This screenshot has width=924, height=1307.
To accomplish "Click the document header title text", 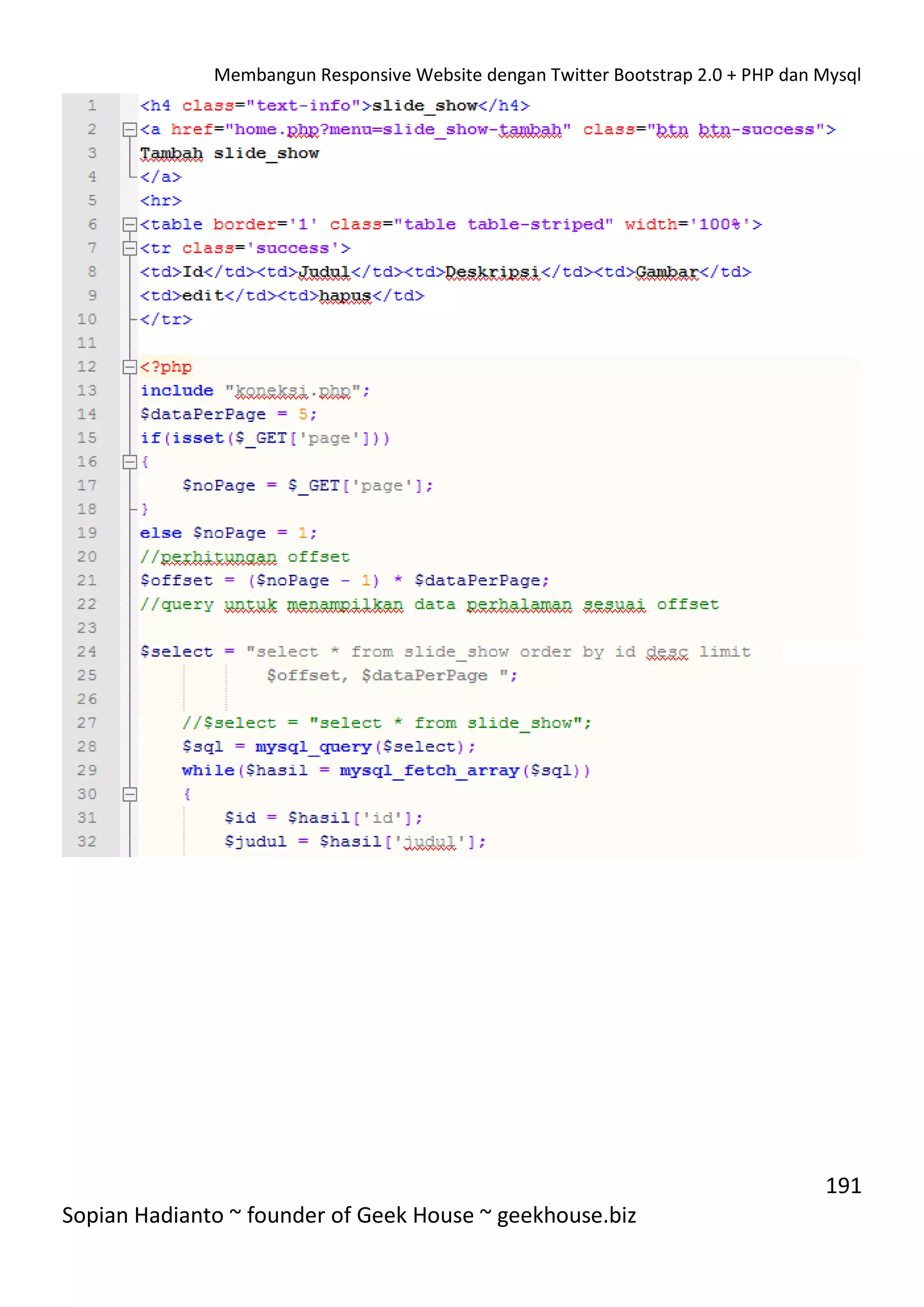I will 537,75.
